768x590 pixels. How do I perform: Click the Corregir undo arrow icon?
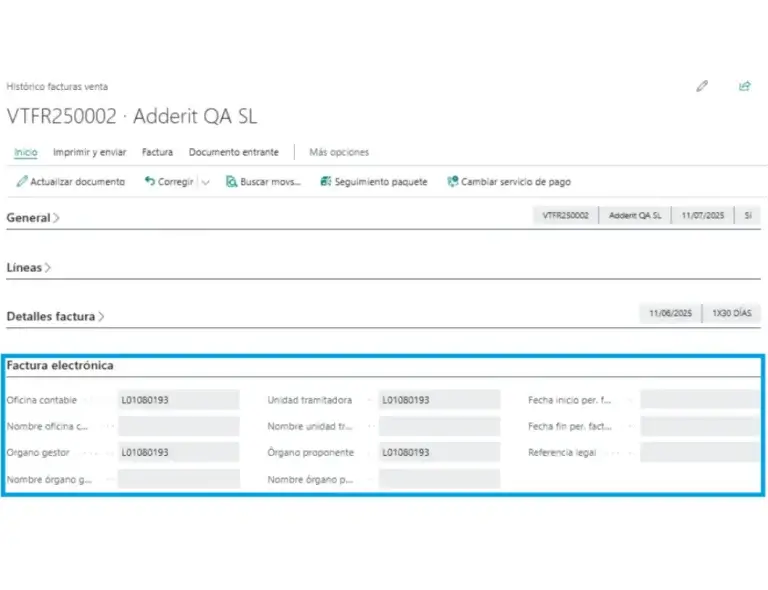tap(150, 182)
